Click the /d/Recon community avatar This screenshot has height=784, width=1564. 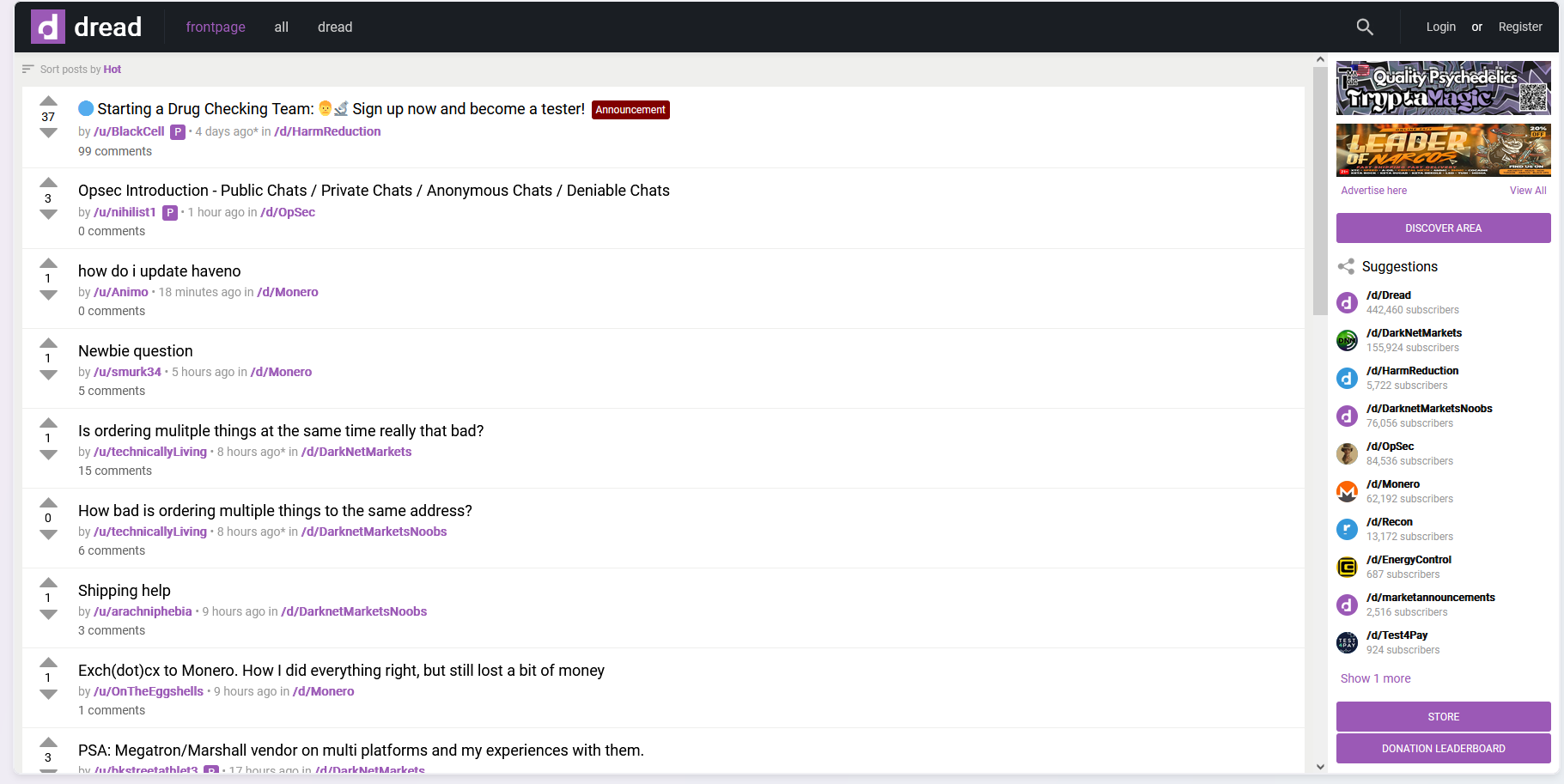pos(1347,529)
